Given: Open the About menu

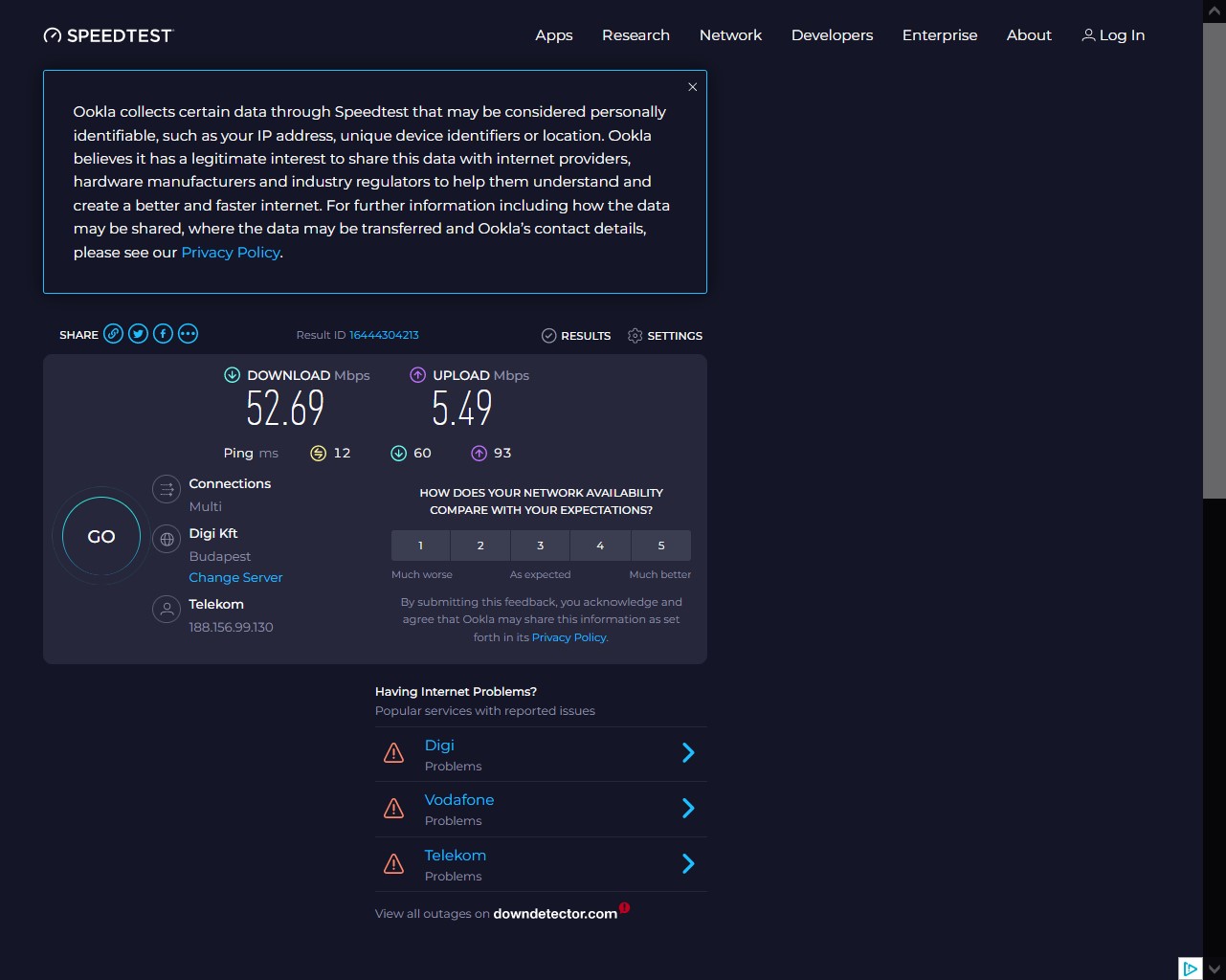Looking at the screenshot, I should 1029,35.
